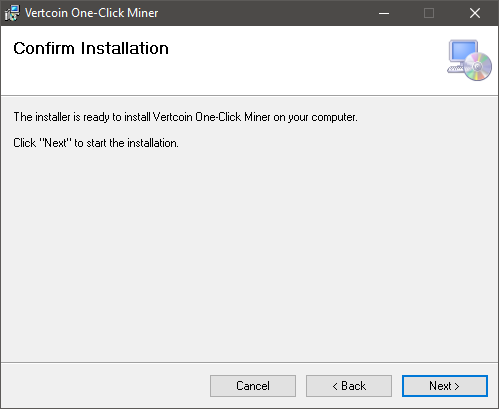Go back using the Back button
This screenshot has height=409, width=499.
pos(349,386)
